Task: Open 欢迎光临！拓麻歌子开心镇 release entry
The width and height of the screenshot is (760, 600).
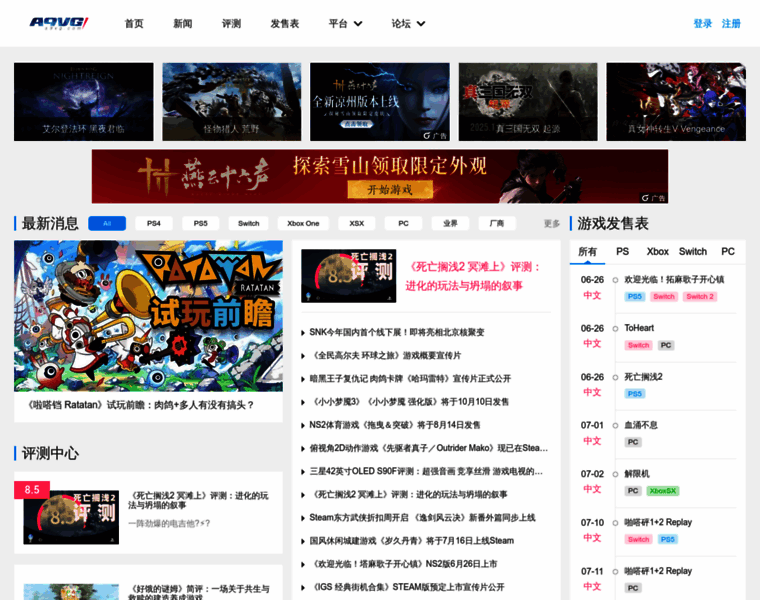Action: coord(674,280)
